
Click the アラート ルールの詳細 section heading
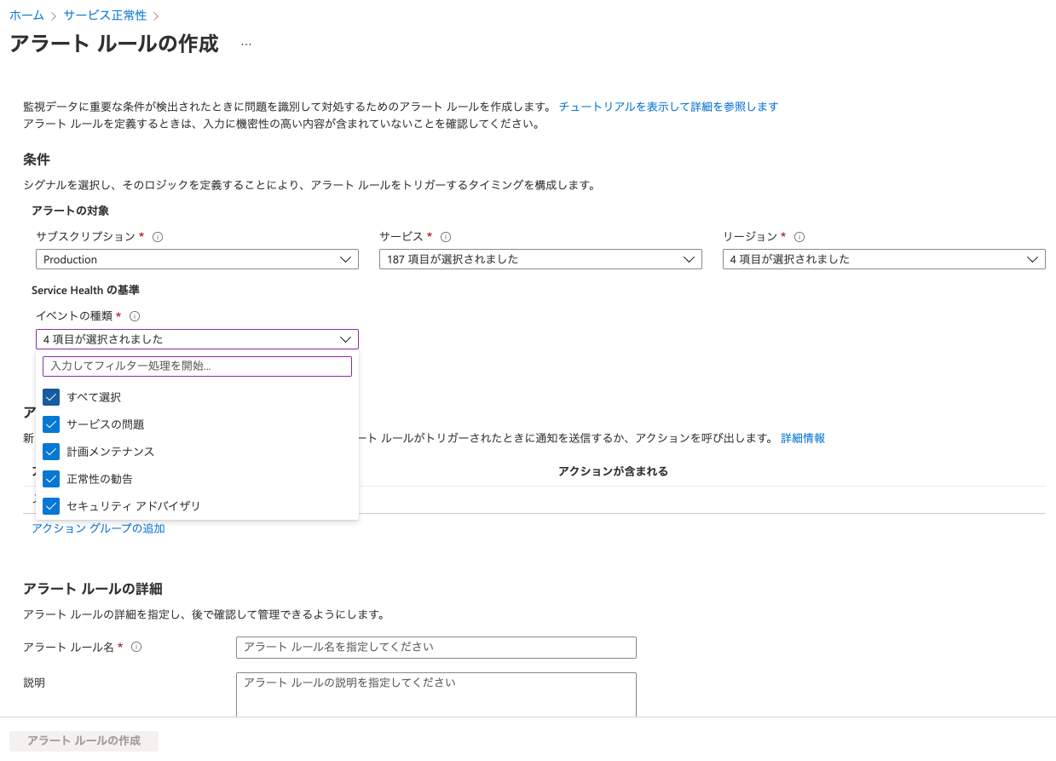coord(93,589)
